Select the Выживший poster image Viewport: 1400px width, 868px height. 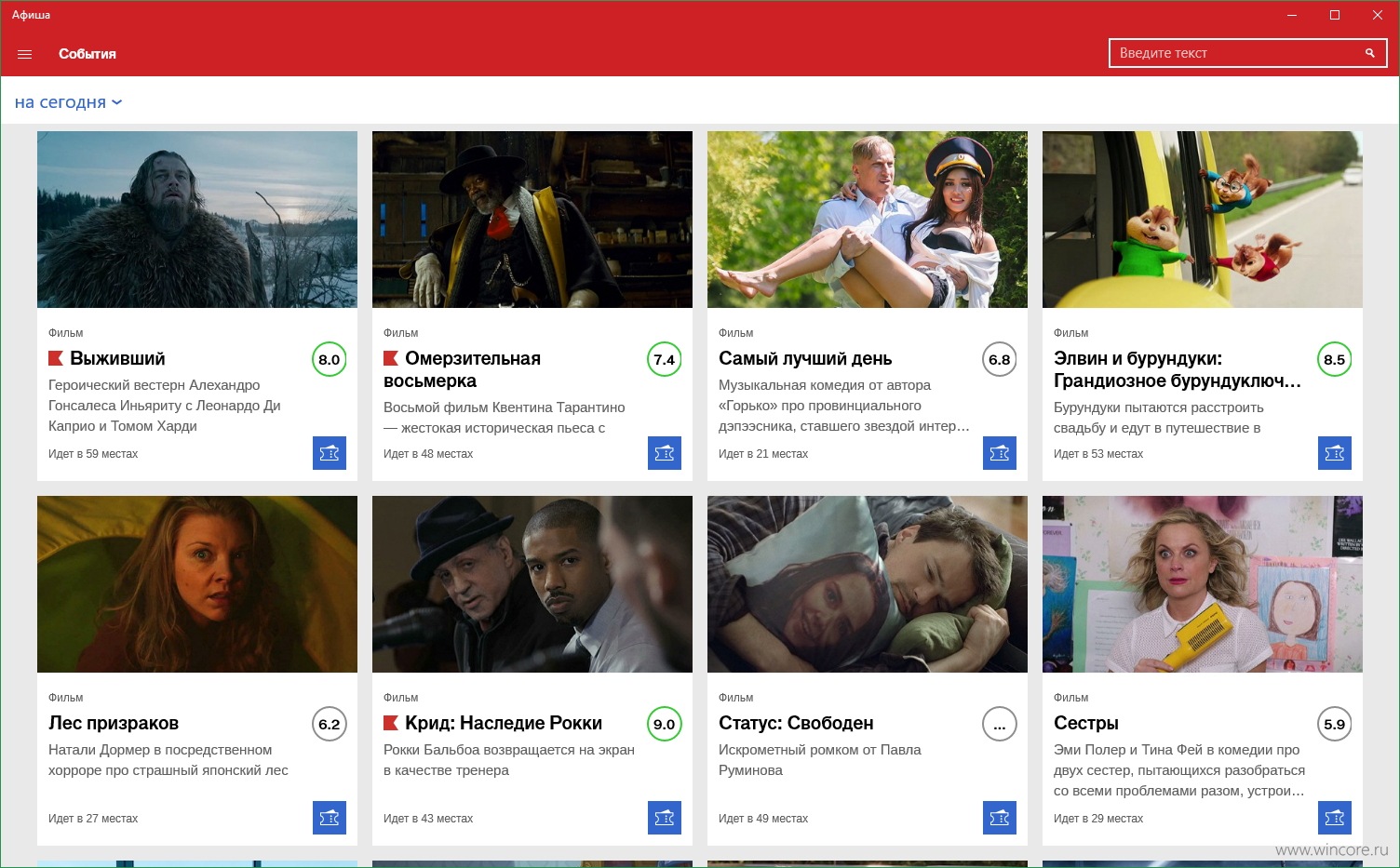pyautogui.click(x=197, y=220)
